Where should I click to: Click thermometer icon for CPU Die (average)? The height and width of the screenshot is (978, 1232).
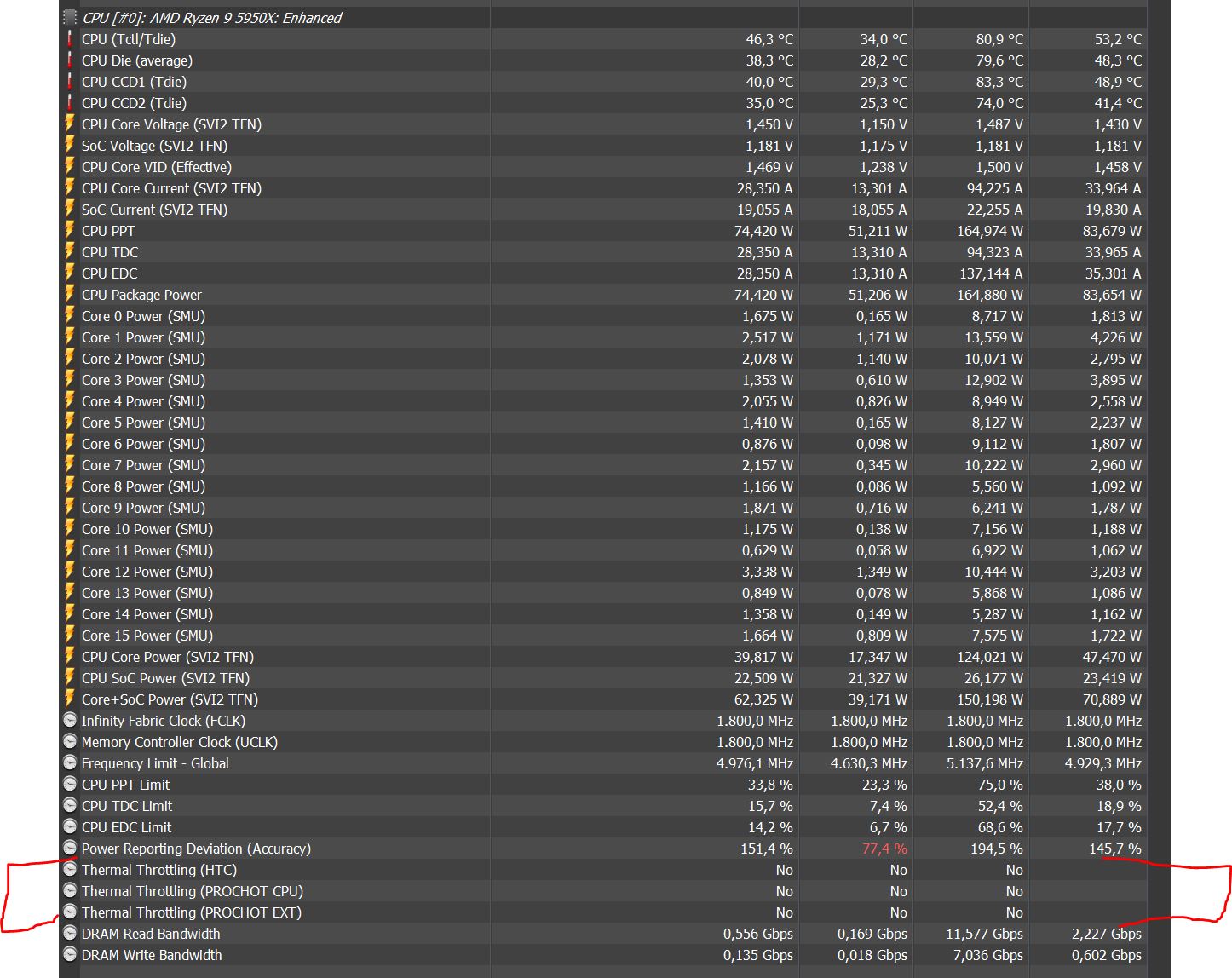(70, 60)
